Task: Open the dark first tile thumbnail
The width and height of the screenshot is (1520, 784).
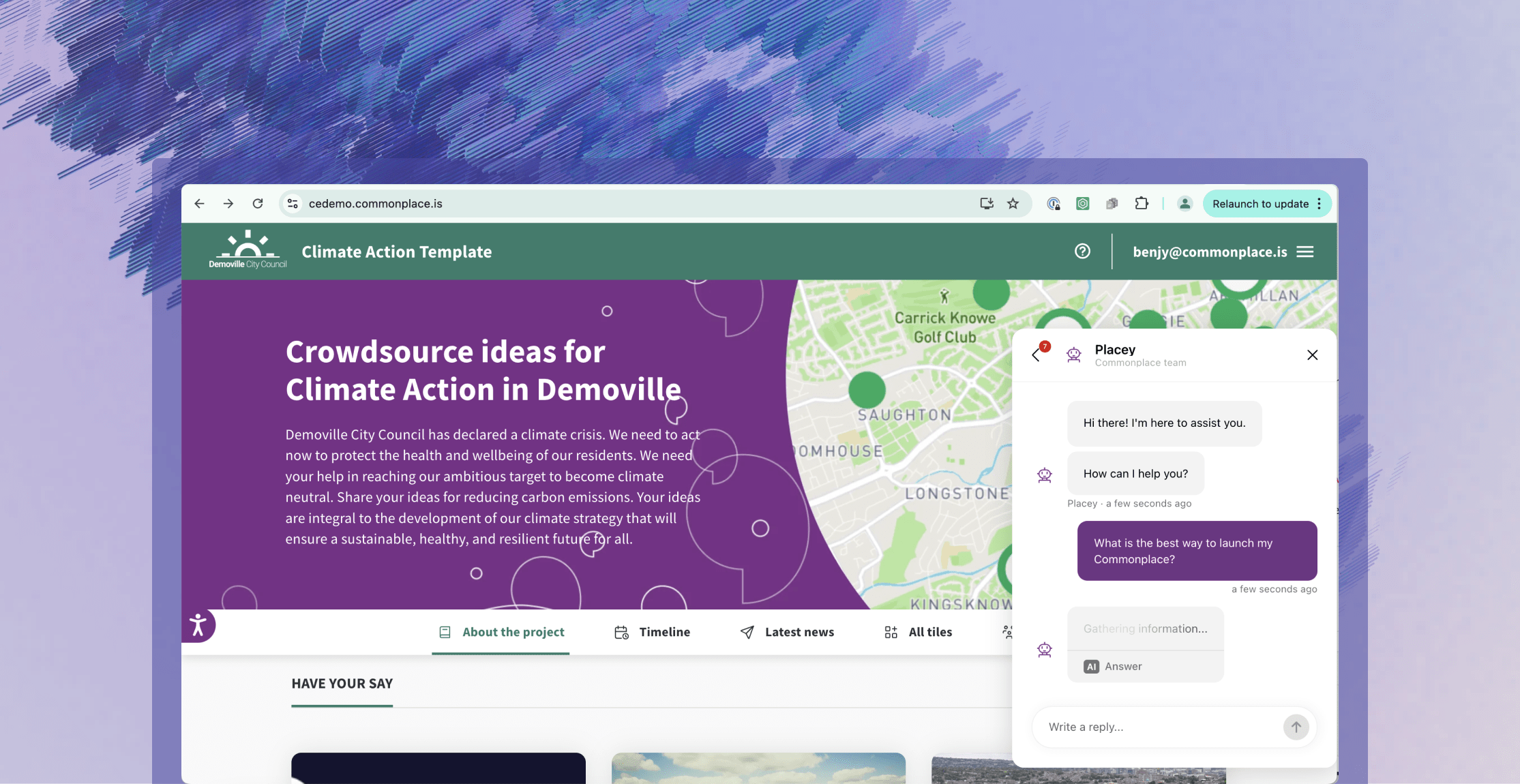Action: [438, 768]
